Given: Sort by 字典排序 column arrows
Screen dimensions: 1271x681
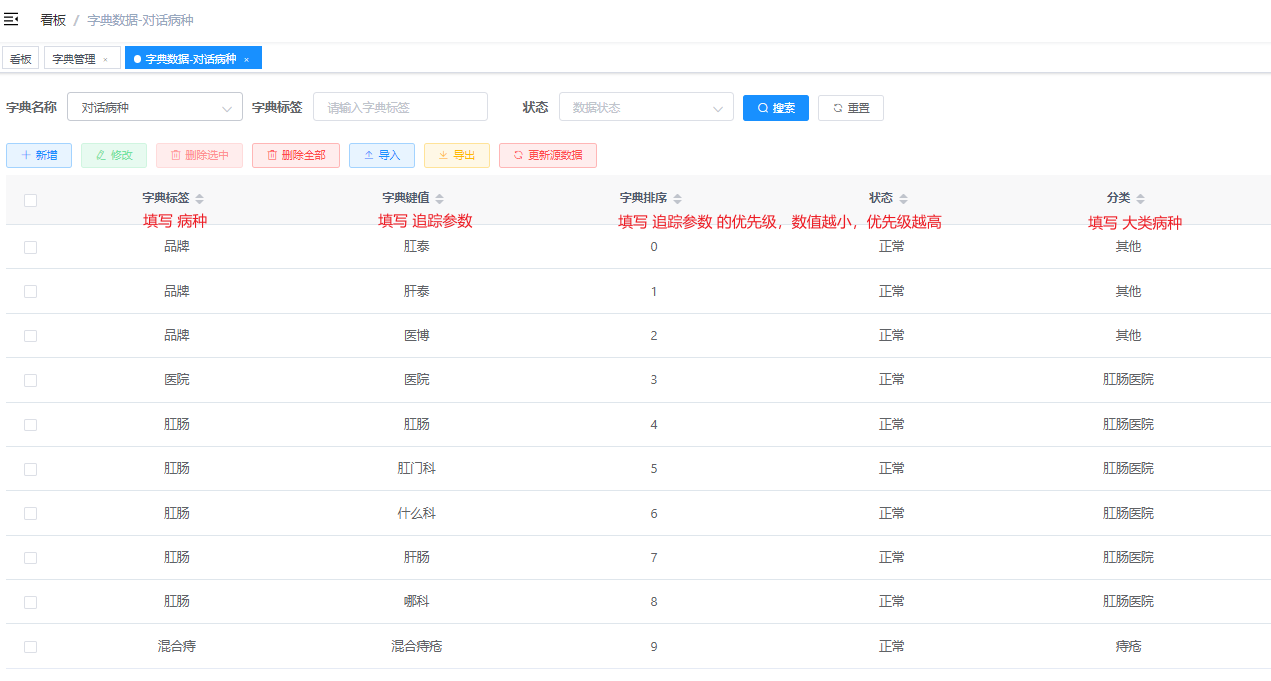Looking at the screenshot, I should (x=677, y=198).
